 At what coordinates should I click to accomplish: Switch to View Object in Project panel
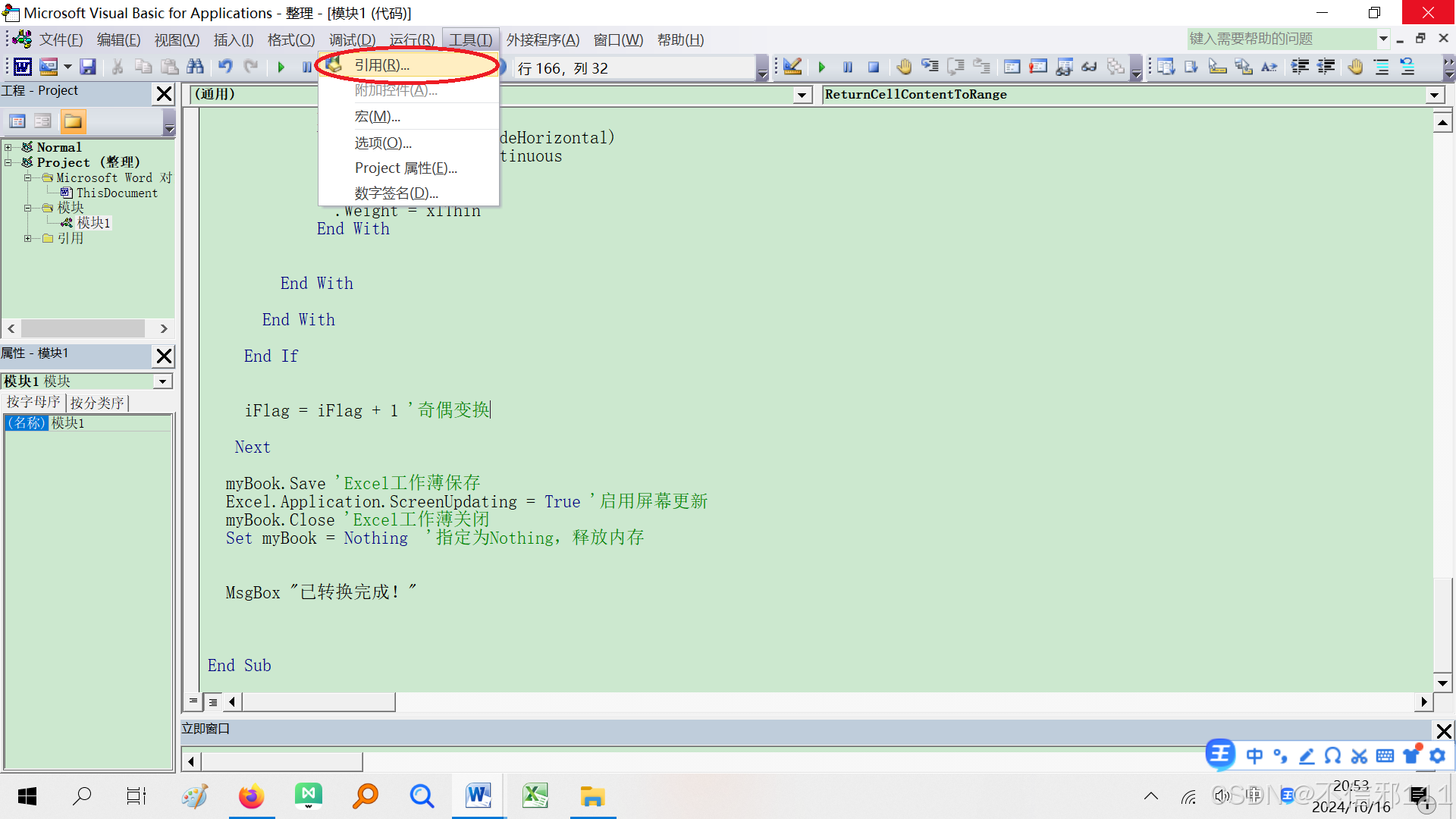[43, 121]
